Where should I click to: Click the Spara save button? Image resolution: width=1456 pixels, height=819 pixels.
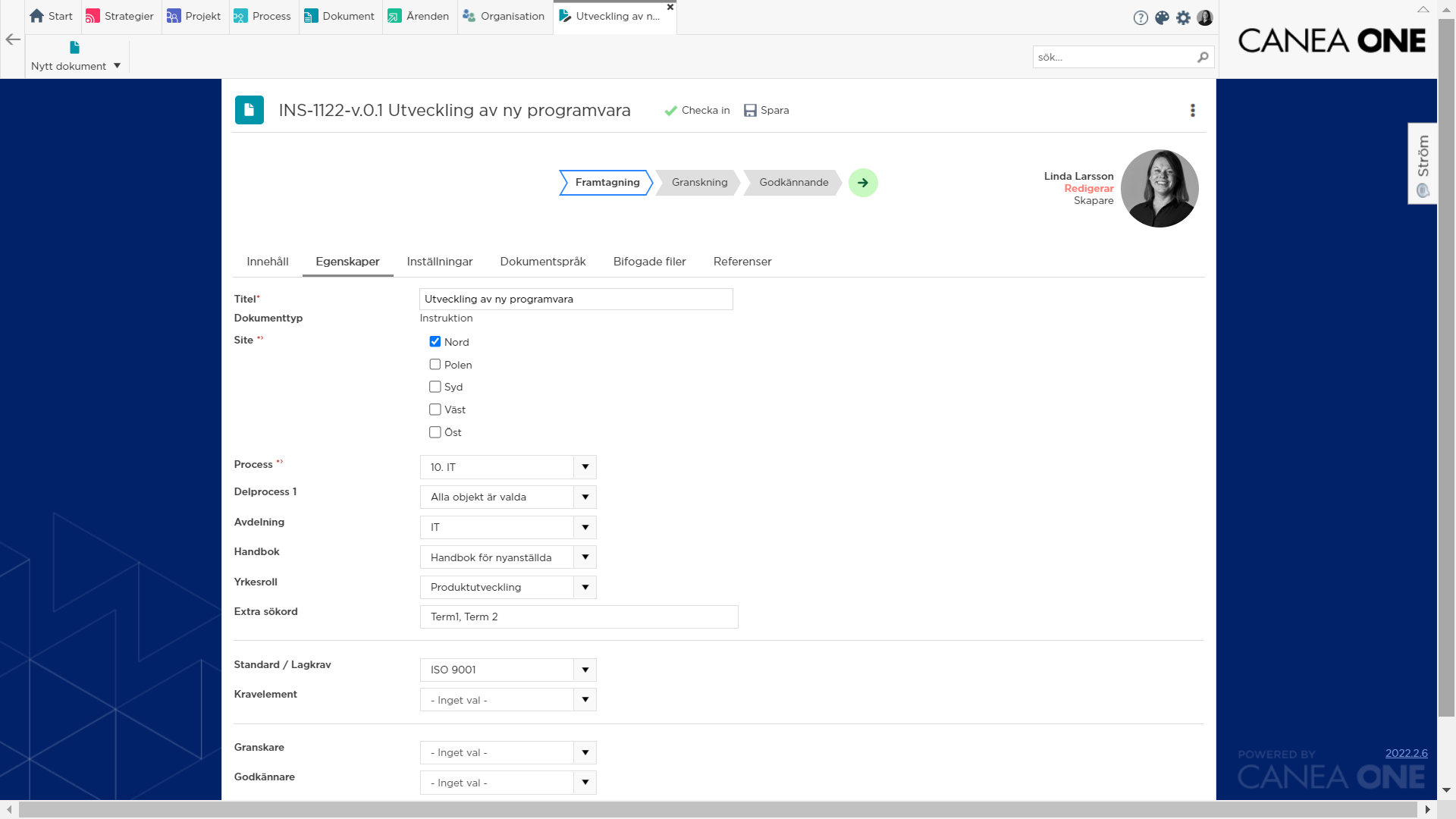[767, 111]
